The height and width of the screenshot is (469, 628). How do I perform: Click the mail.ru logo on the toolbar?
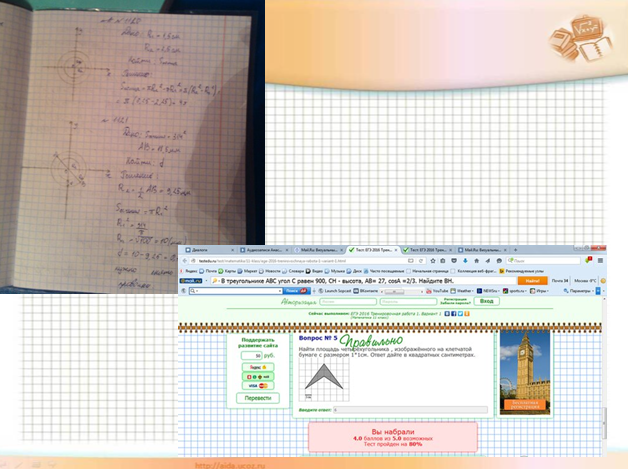[x=191, y=281]
